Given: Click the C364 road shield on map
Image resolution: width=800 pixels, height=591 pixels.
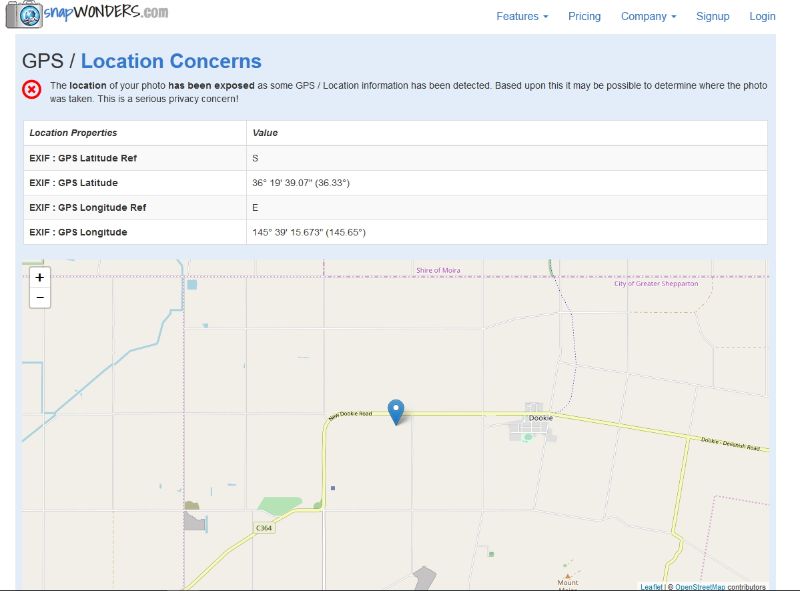Looking at the screenshot, I should click(x=264, y=528).
